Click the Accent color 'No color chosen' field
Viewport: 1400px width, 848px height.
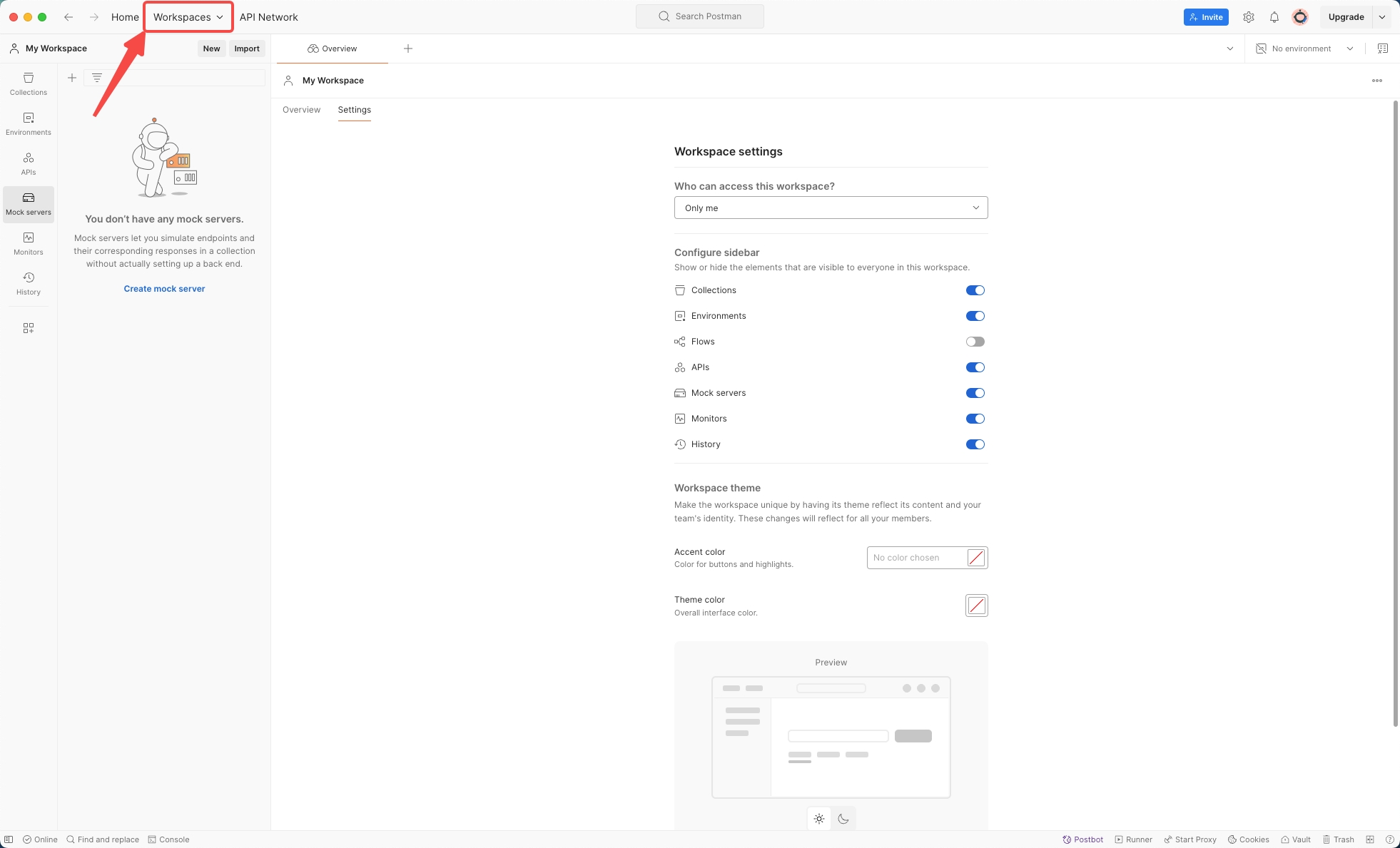coord(928,558)
